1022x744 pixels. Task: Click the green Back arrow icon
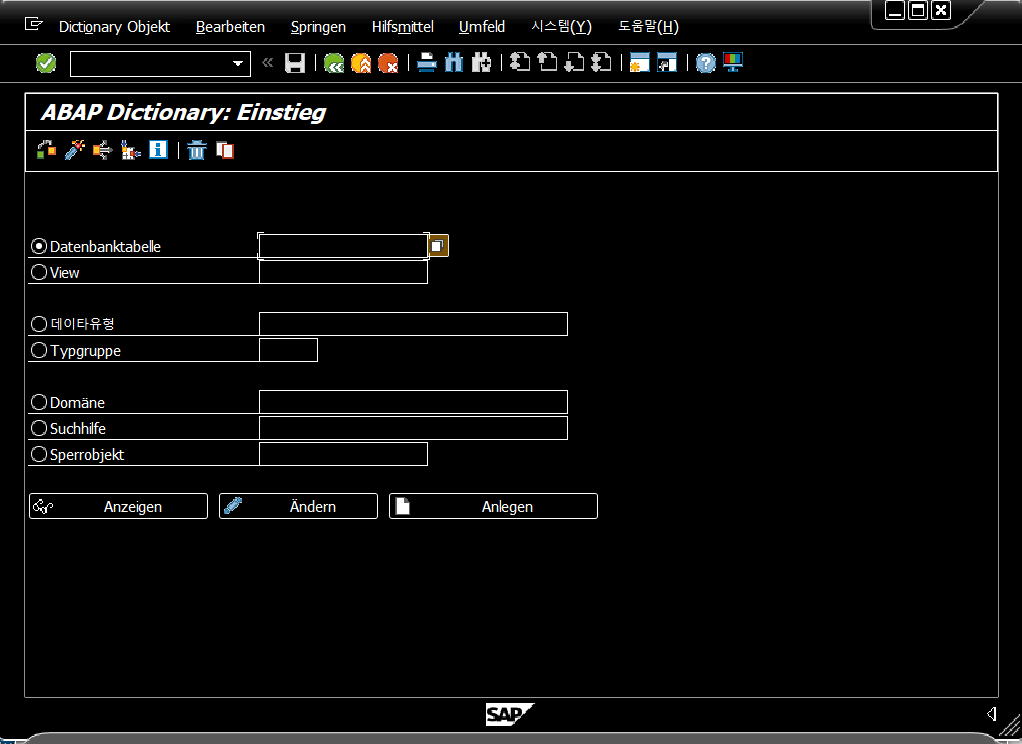click(334, 63)
